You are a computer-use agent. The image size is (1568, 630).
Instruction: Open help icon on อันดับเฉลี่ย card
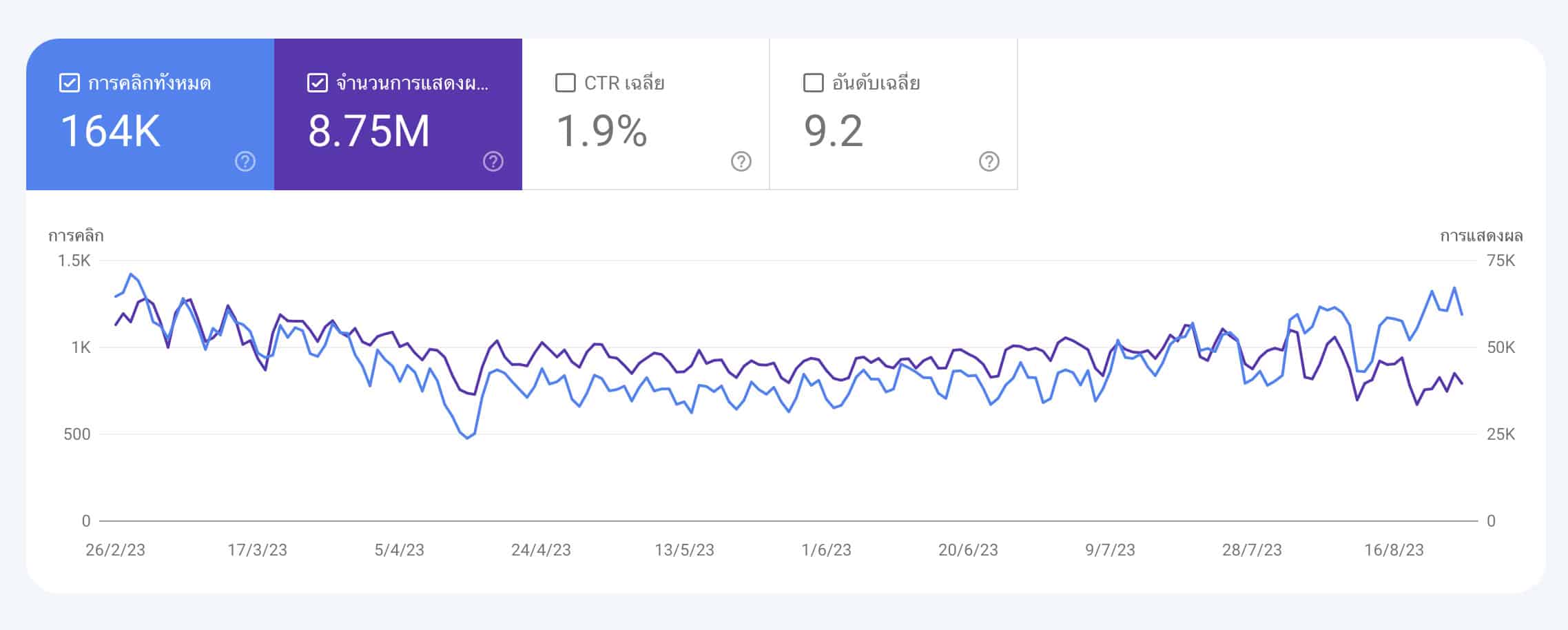(x=989, y=161)
